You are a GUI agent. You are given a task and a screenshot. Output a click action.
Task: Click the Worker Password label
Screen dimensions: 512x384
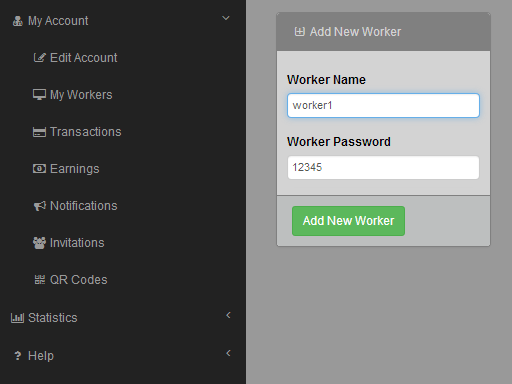[339, 142]
